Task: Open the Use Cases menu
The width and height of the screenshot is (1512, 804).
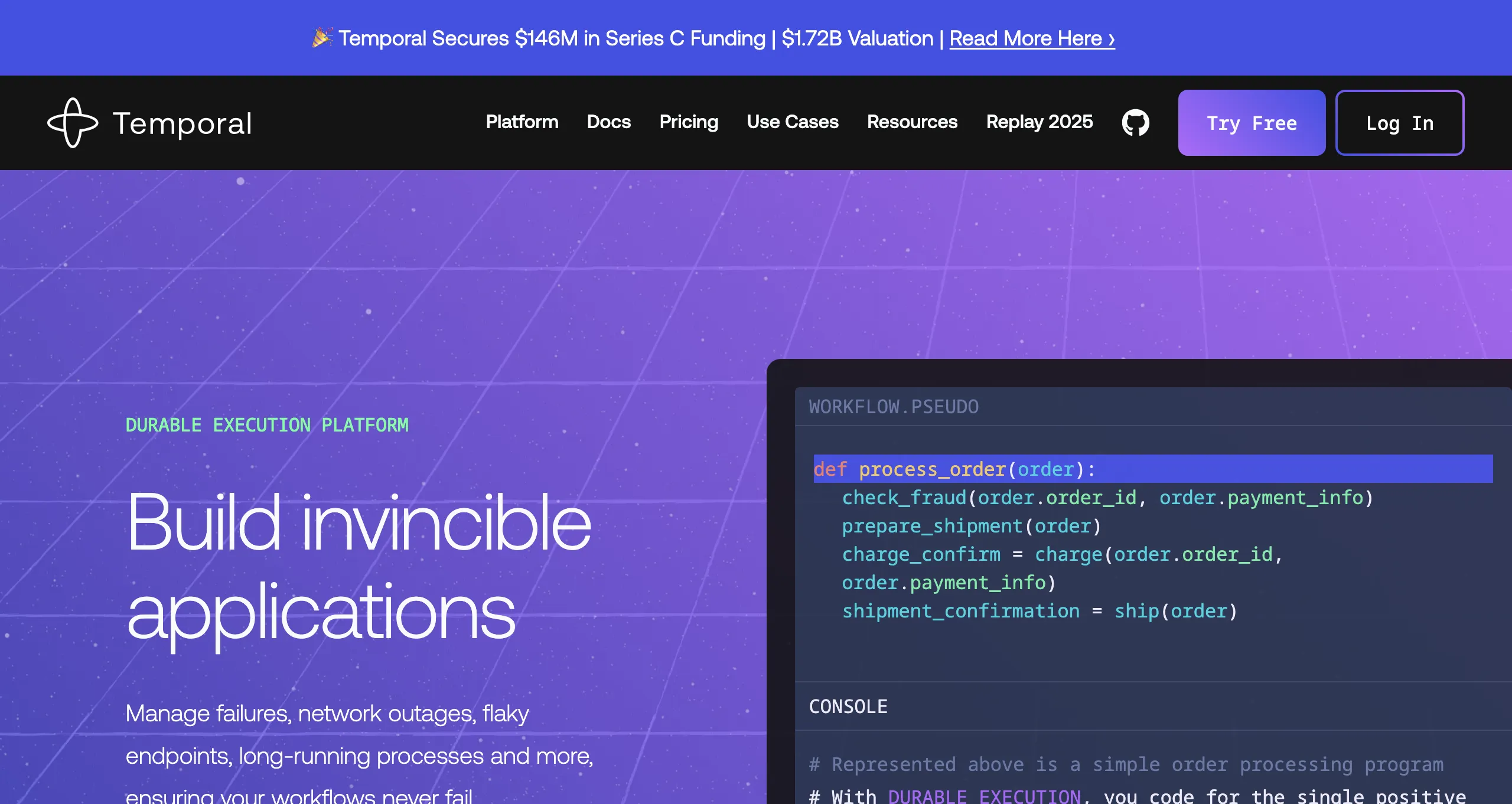Action: point(793,122)
